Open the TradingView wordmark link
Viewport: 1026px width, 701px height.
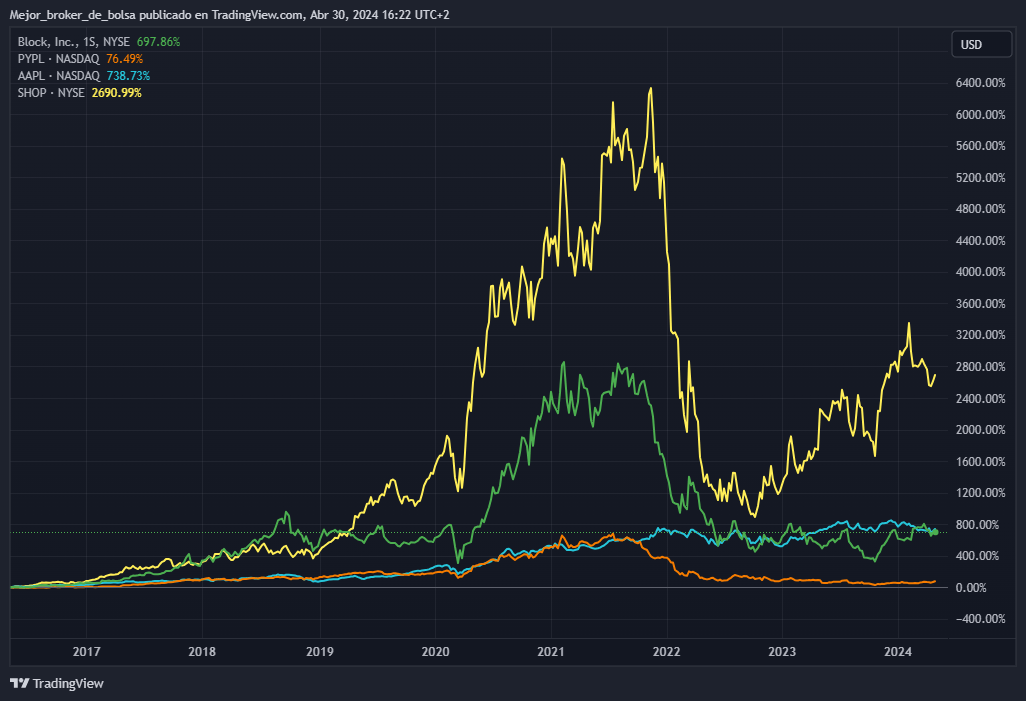point(68,683)
